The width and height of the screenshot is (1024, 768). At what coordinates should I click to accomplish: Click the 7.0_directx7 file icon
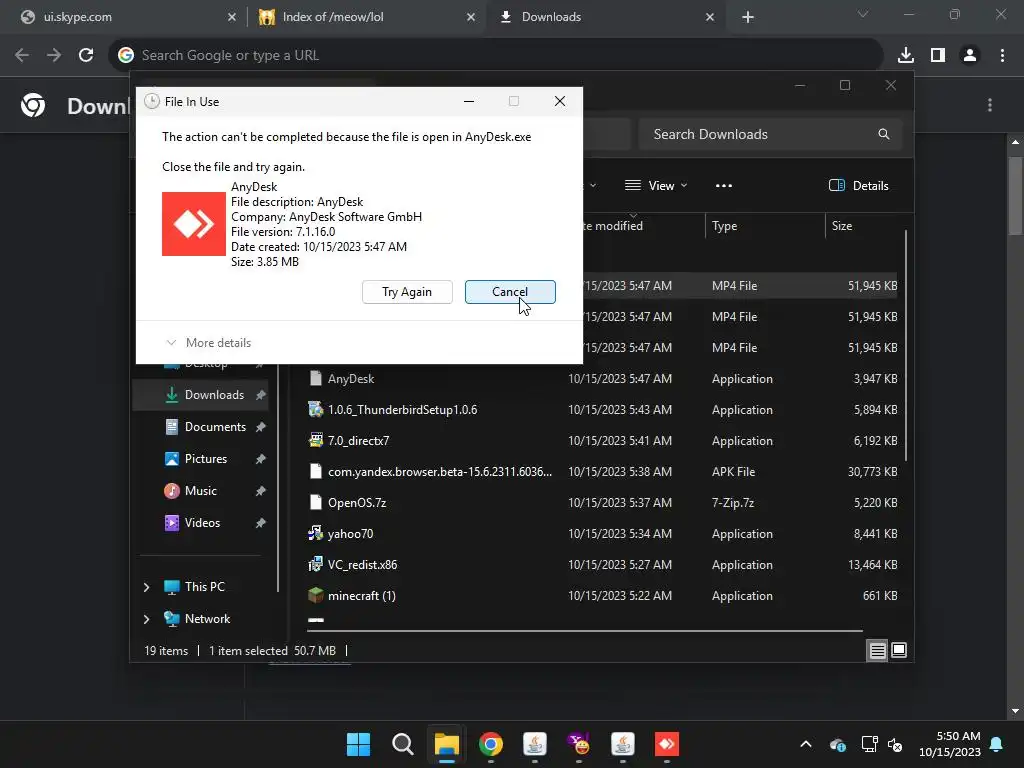point(315,441)
